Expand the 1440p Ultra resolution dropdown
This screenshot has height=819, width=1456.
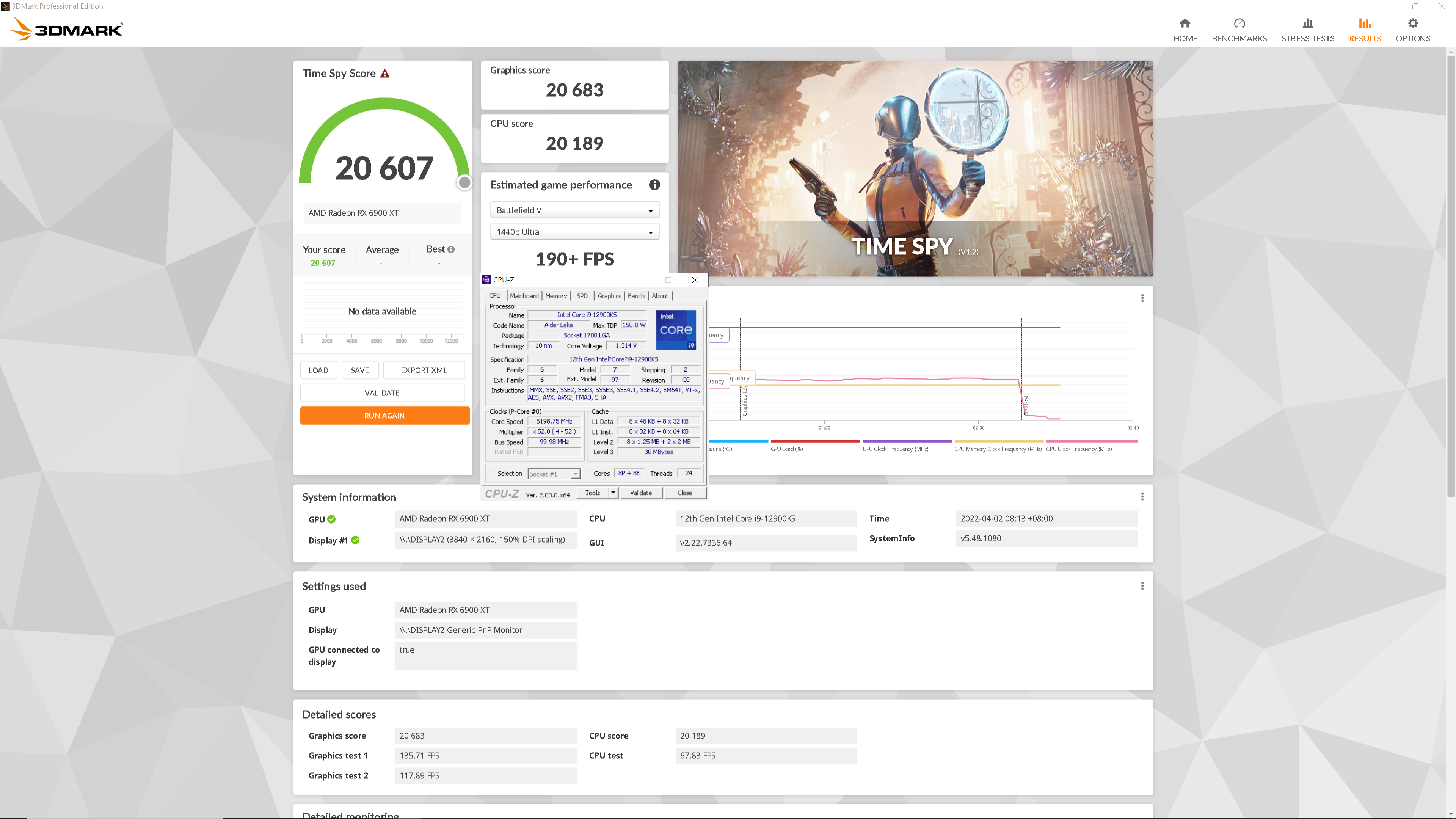(x=574, y=232)
